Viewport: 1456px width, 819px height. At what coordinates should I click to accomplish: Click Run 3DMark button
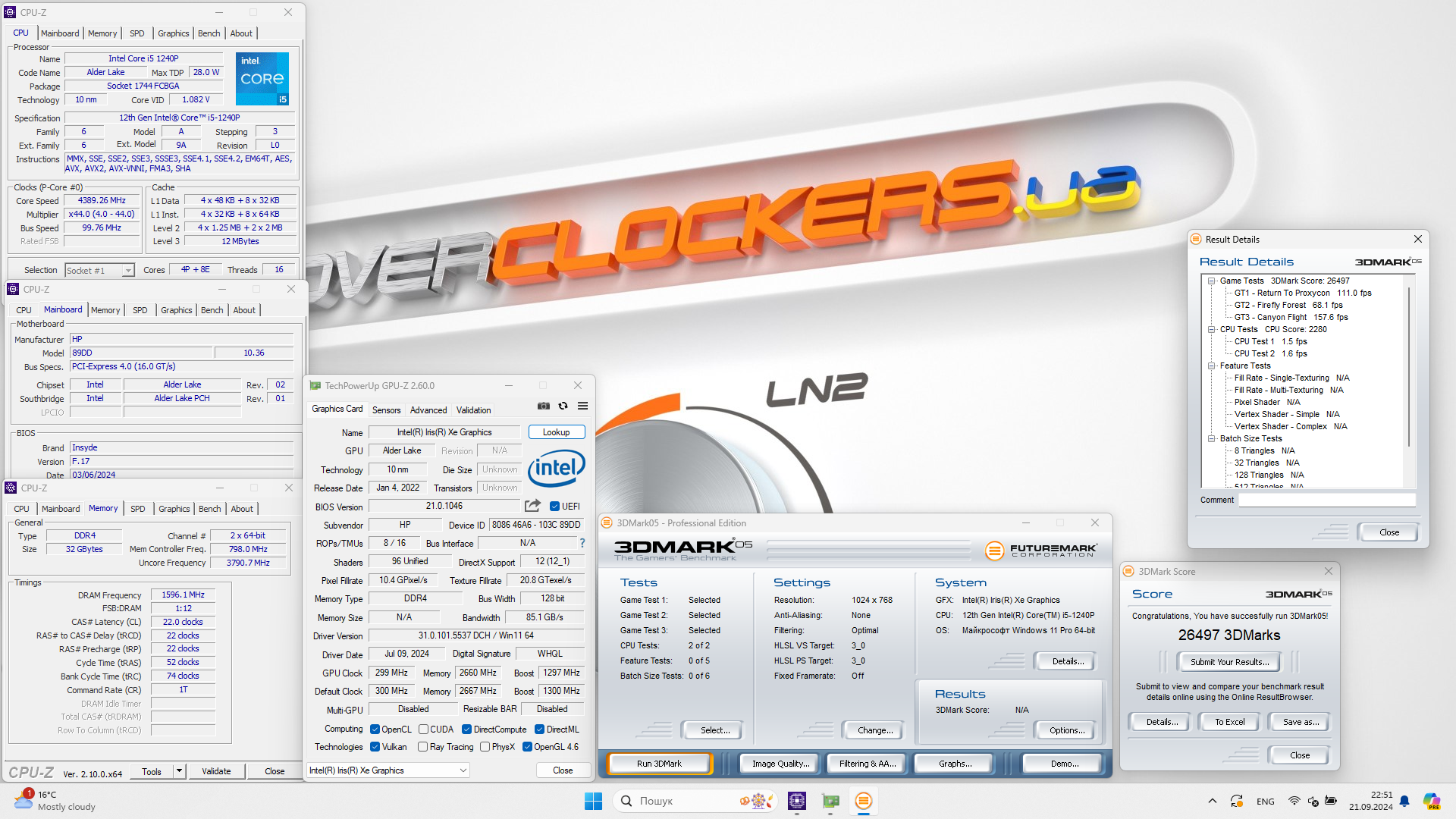[659, 764]
